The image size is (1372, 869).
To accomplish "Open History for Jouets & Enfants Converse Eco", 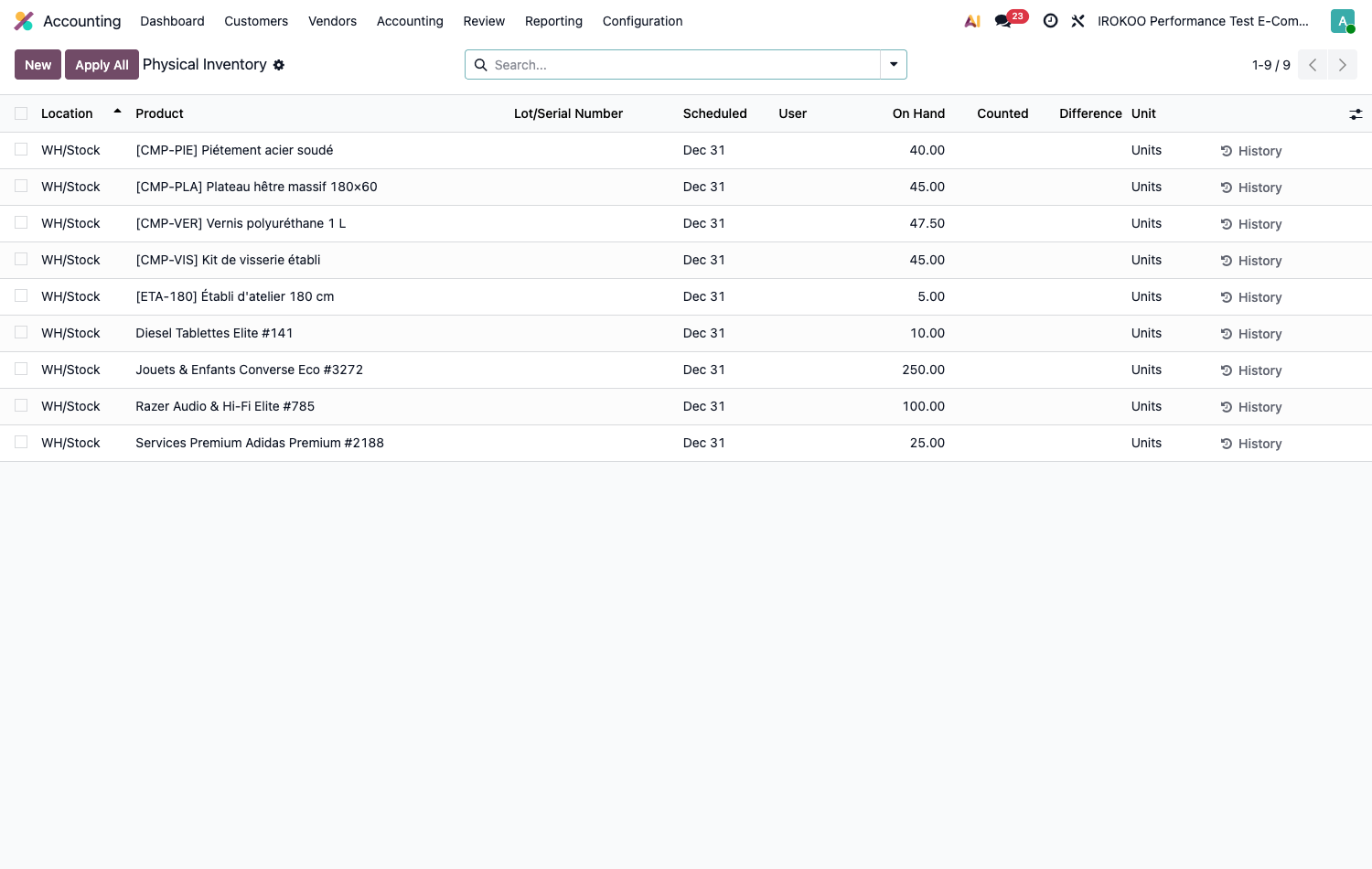I will point(1250,370).
